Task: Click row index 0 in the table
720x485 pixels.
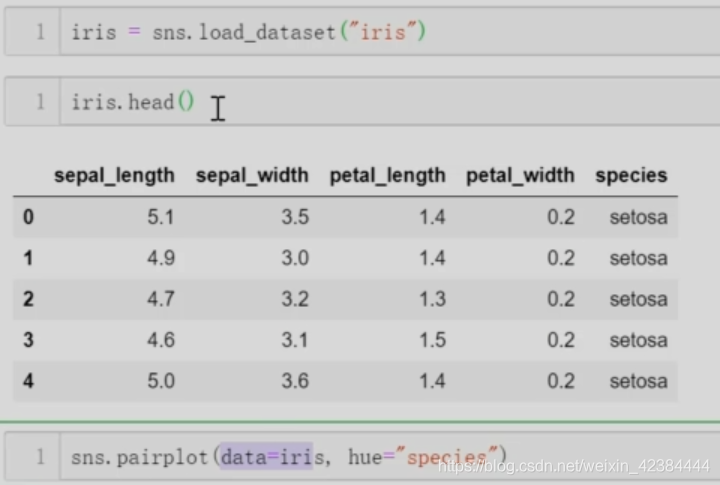Action: tap(28, 217)
